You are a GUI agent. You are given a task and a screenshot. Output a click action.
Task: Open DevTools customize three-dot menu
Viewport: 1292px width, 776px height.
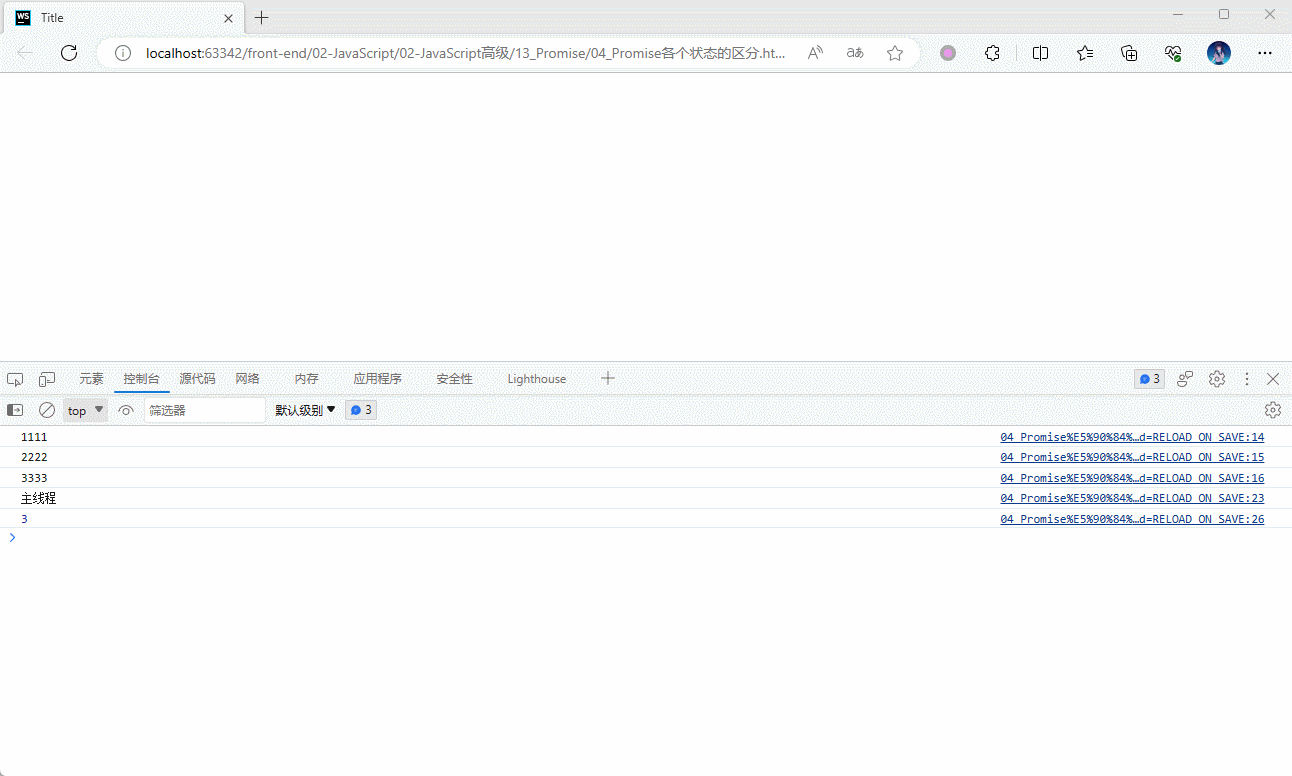point(1246,379)
